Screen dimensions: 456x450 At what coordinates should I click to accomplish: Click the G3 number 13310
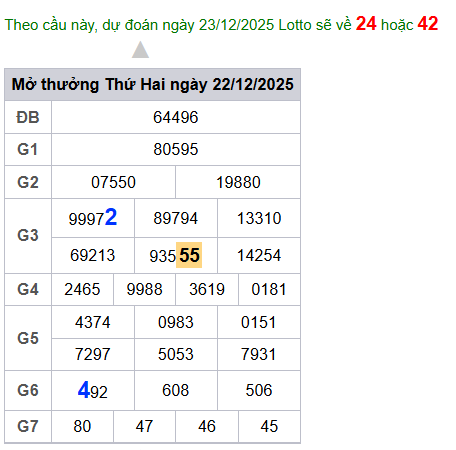pos(259,218)
